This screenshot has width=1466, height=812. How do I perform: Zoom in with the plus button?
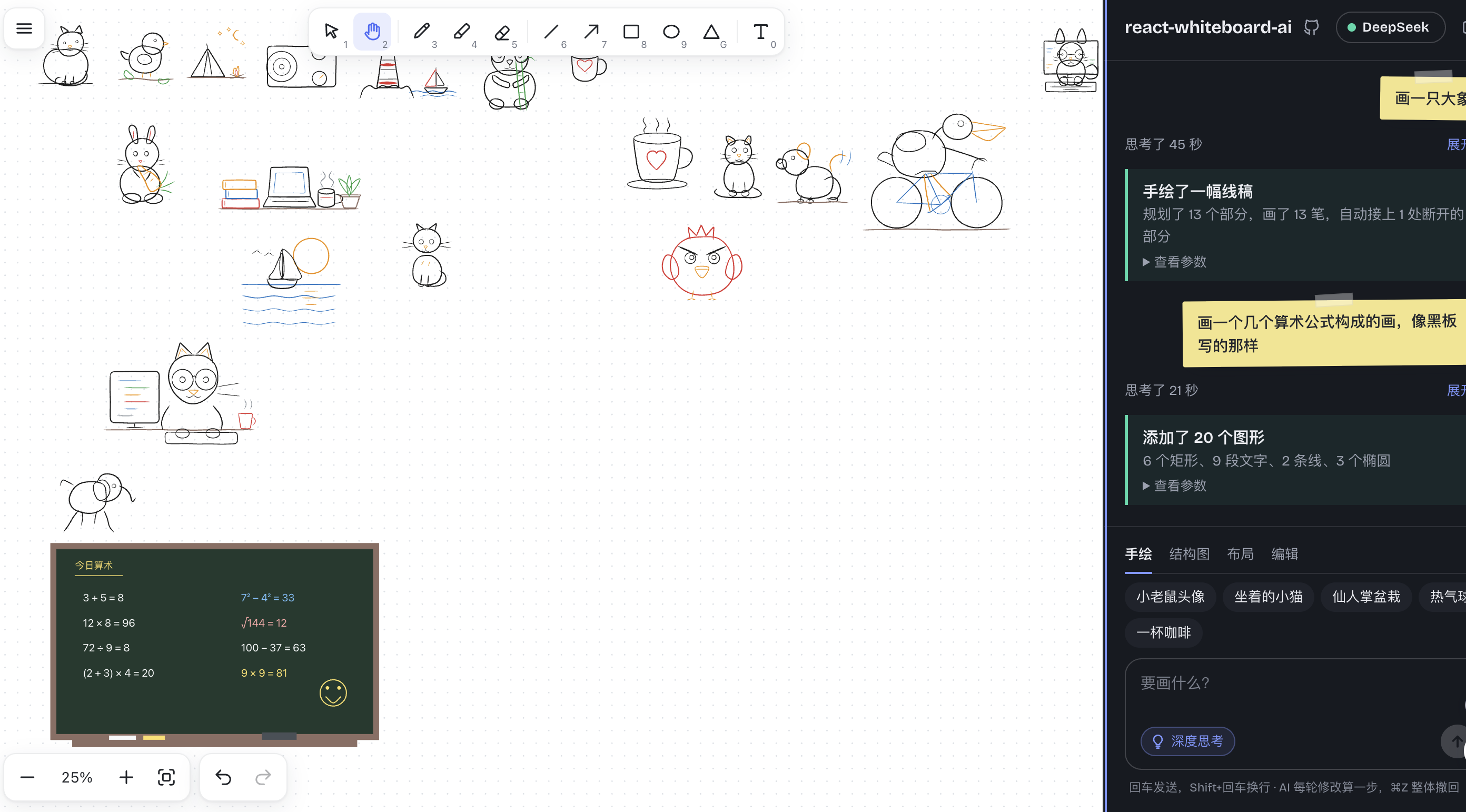[x=126, y=777]
